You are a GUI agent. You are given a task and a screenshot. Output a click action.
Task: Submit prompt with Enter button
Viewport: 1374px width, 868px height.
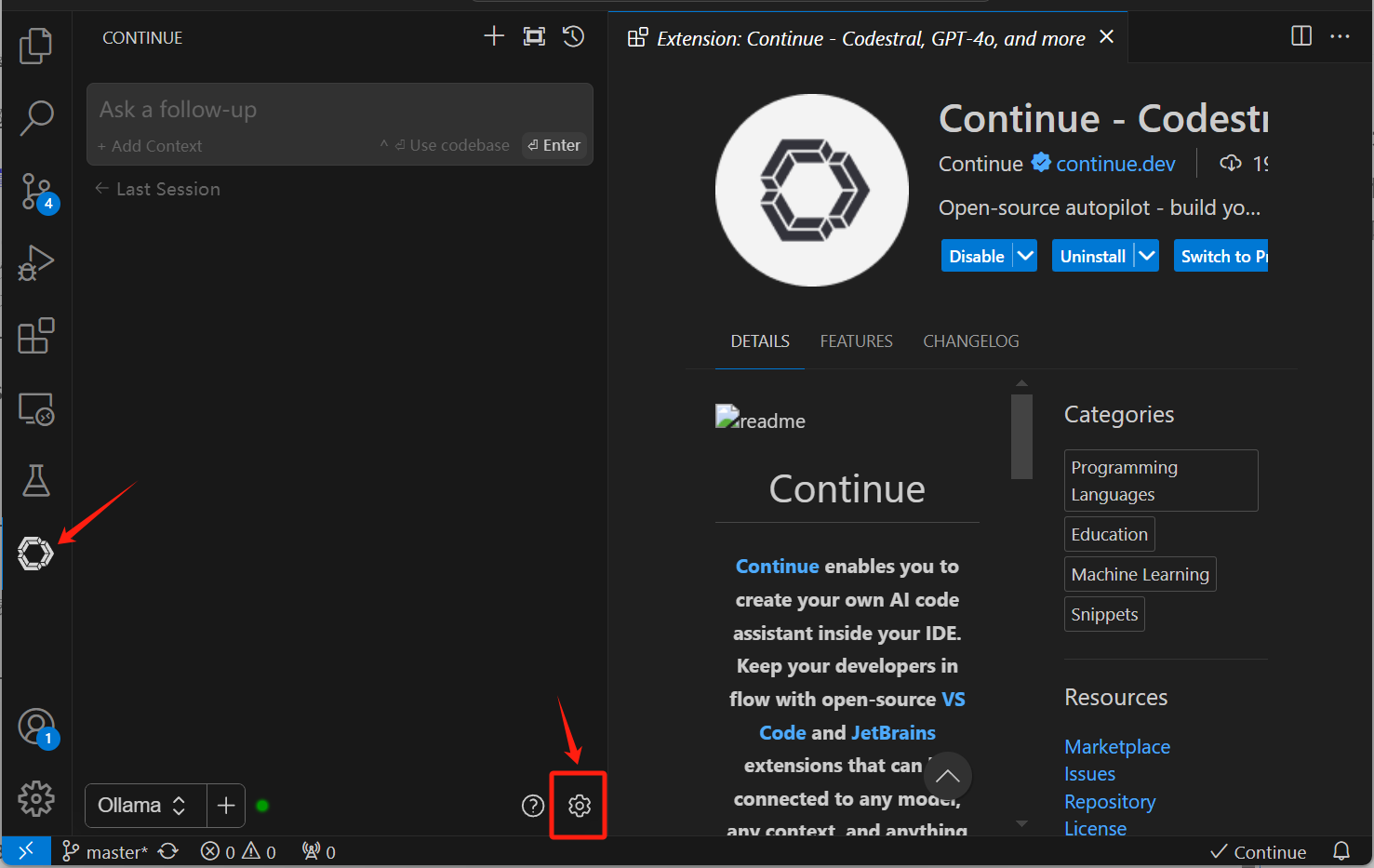coord(554,145)
